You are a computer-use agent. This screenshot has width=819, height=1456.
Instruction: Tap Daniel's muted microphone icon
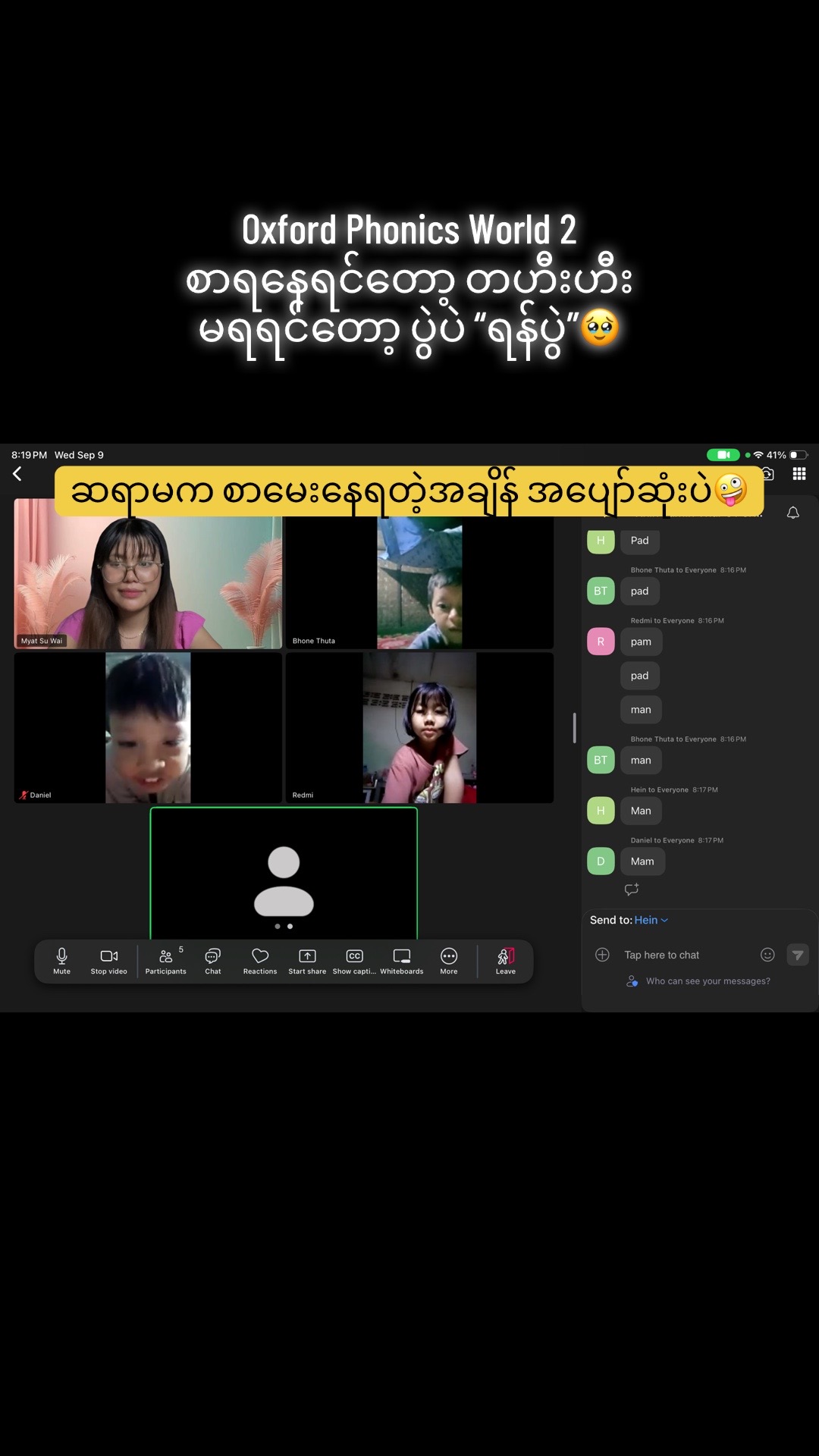[x=24, y=795]
